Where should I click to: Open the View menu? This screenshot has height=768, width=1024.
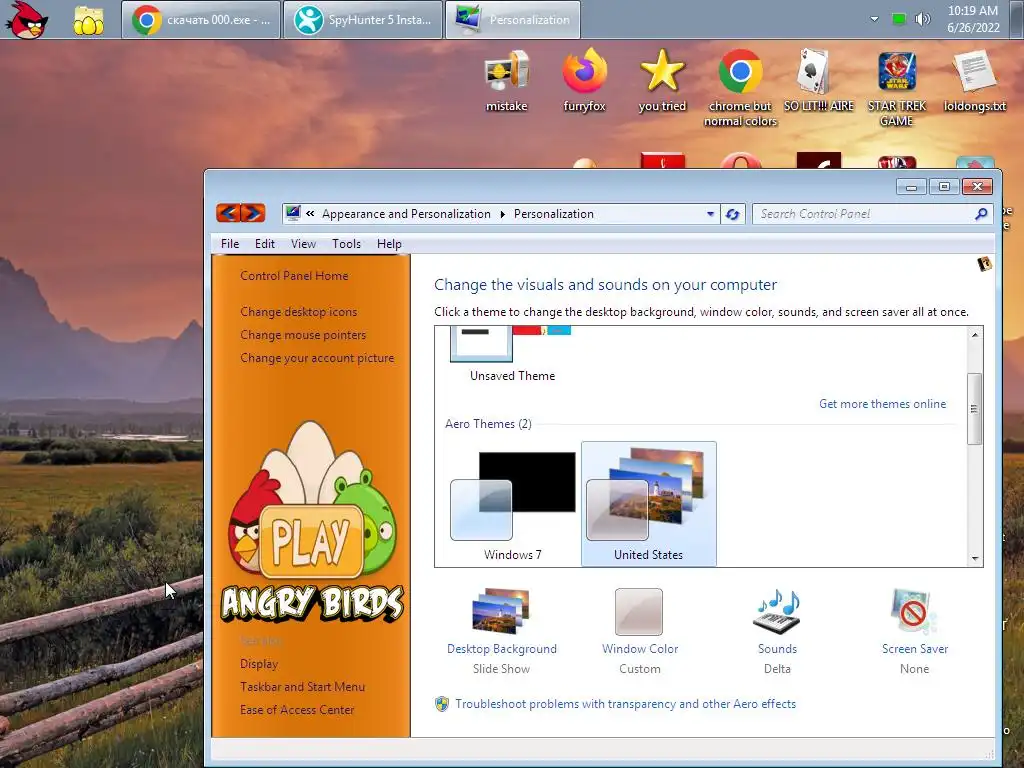click(x=303, y=244)
